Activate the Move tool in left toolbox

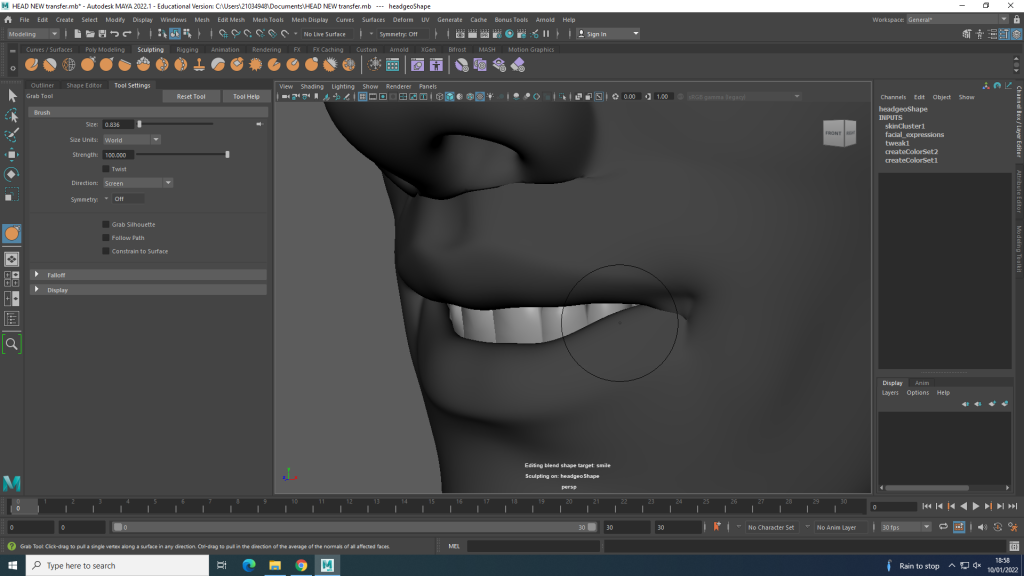(x=12, y=155)
